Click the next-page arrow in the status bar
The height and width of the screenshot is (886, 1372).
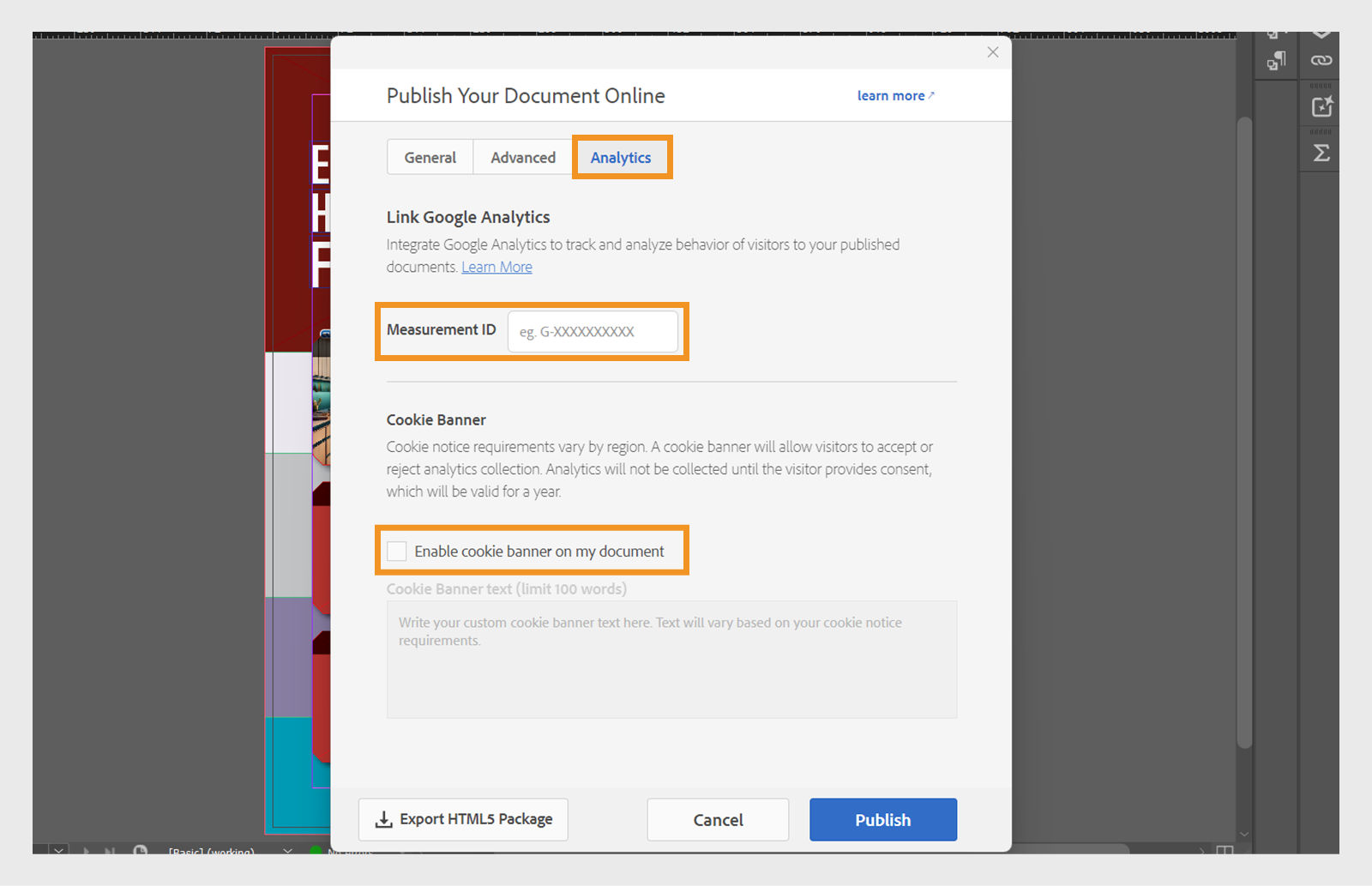point(86,851)
